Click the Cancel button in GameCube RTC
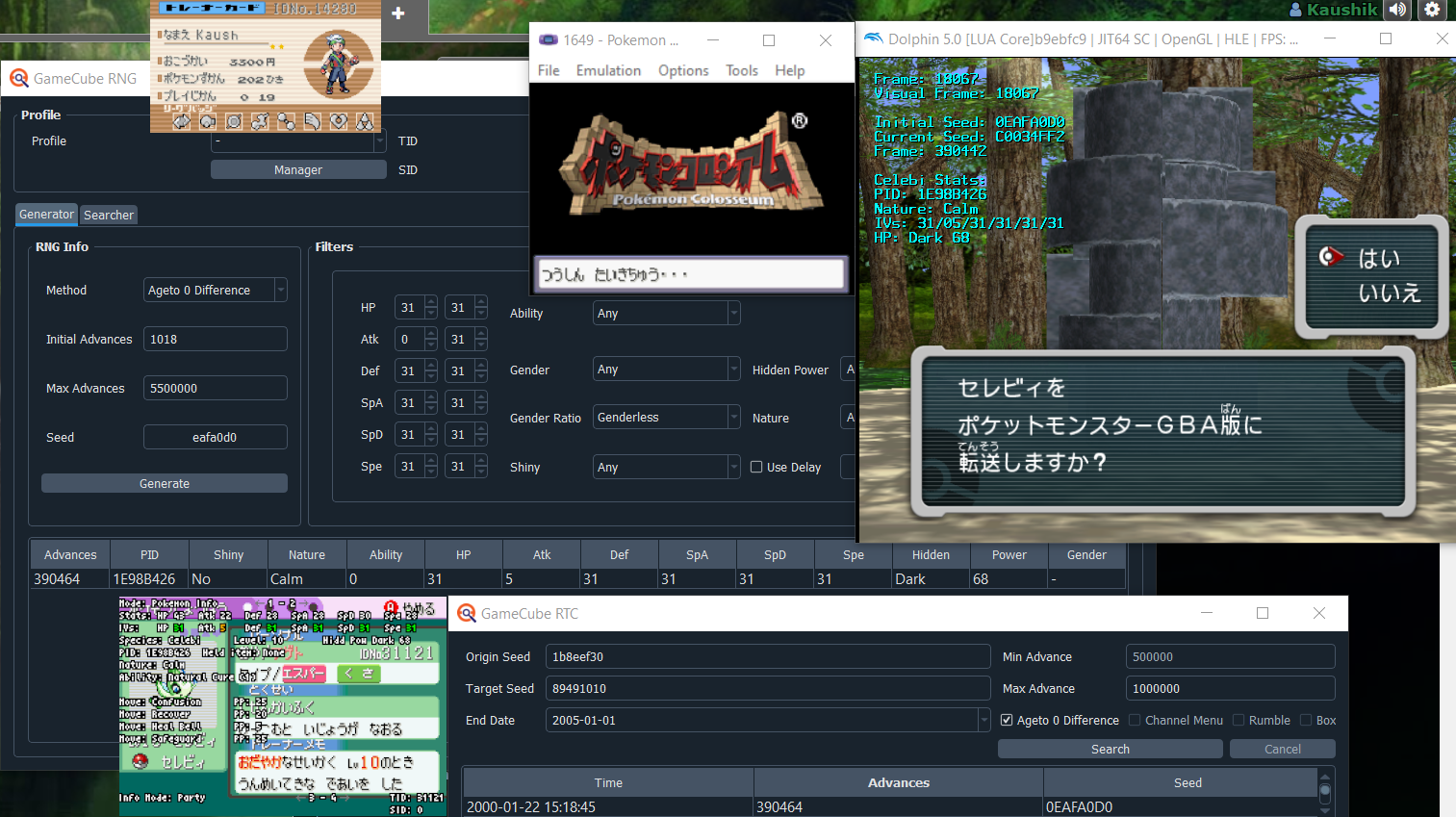This screenshot has height=817, width=1456. click(x=1283, y=749)
